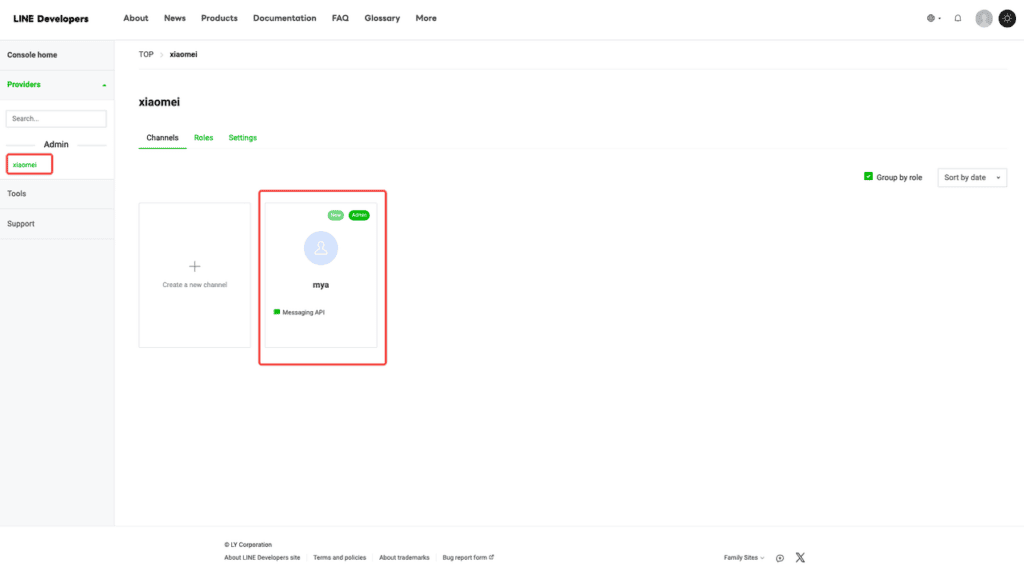
Task: Click the xiaomei breadcrumb
Action: point(184,54)
